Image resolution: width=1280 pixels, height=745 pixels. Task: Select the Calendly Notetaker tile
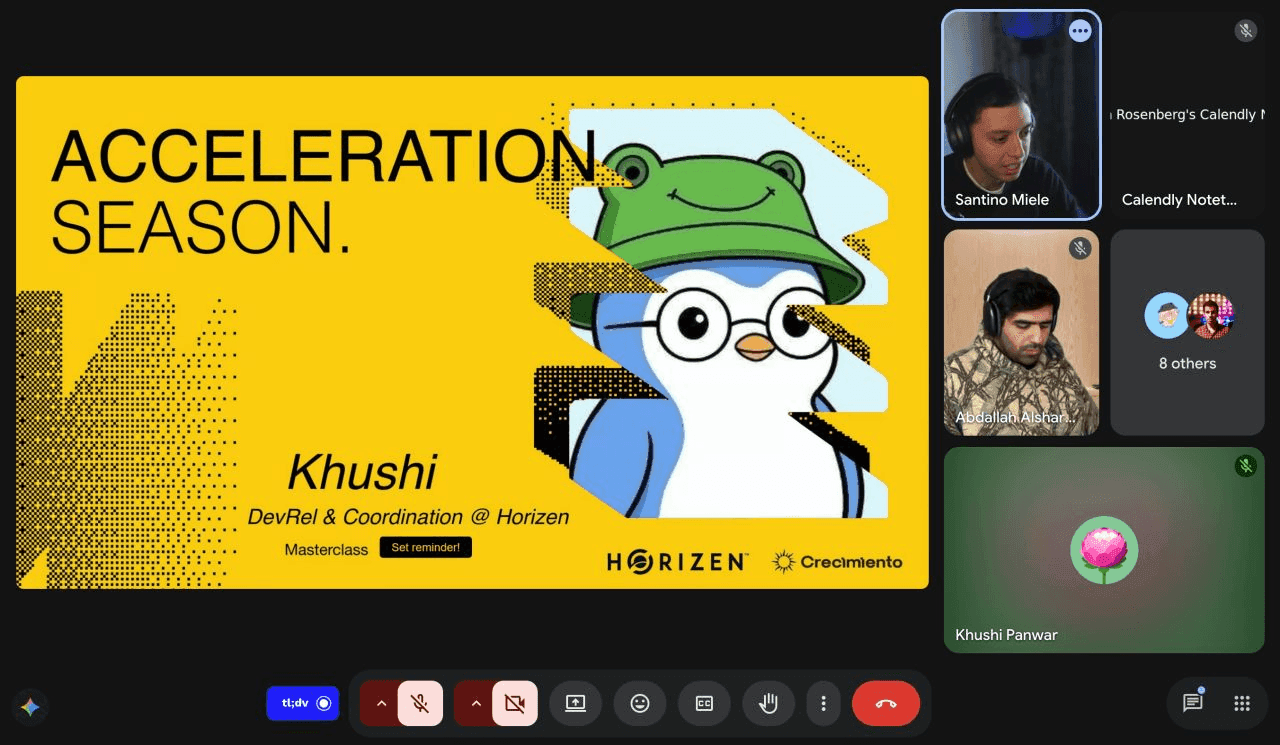(1187, 115)
